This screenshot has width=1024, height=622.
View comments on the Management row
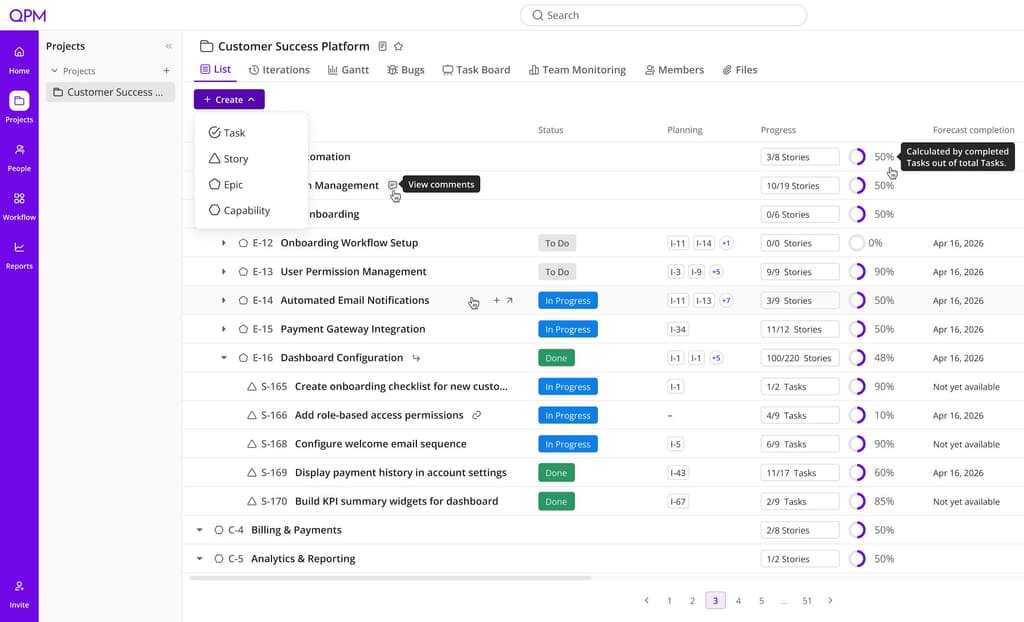click(392, 185)
